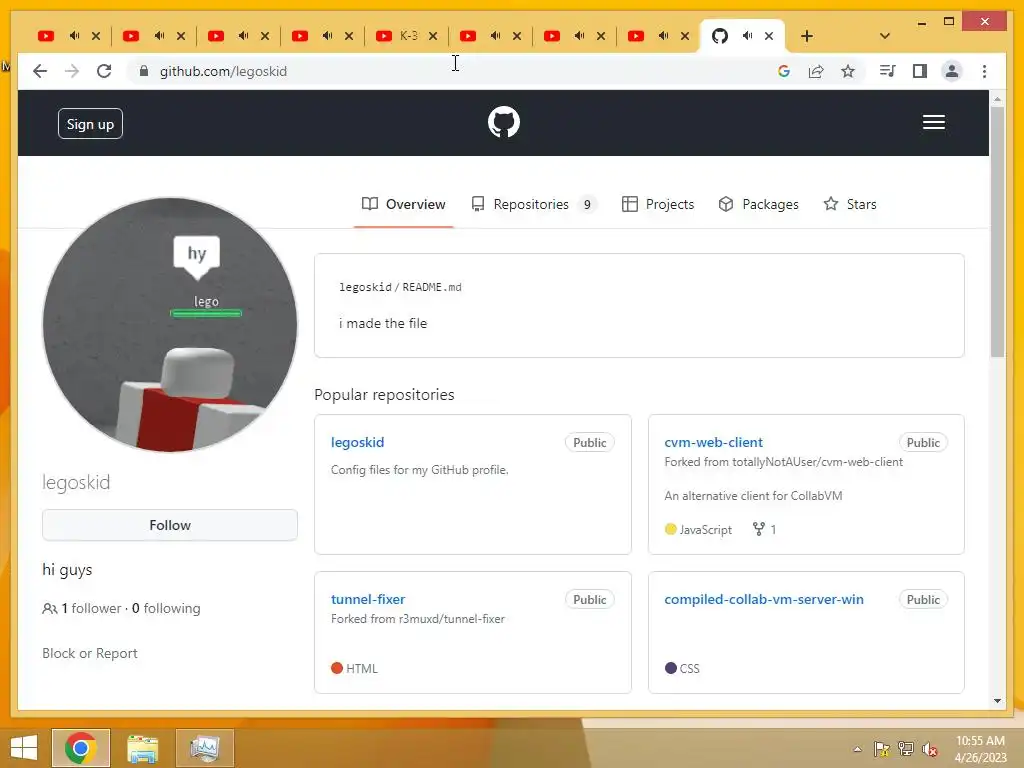Share this page via share icon
Screen dimensions: 1024x768
click(x=816, y=71)
